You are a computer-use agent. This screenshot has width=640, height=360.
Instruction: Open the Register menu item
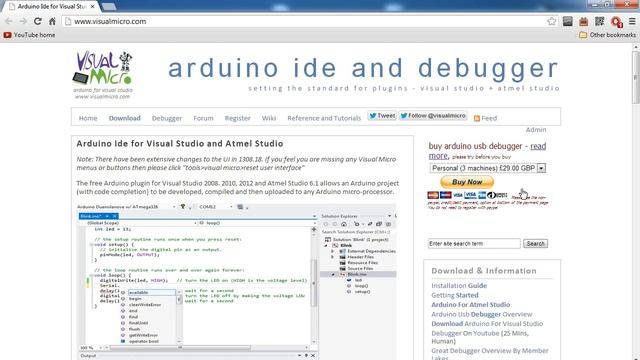238,118
